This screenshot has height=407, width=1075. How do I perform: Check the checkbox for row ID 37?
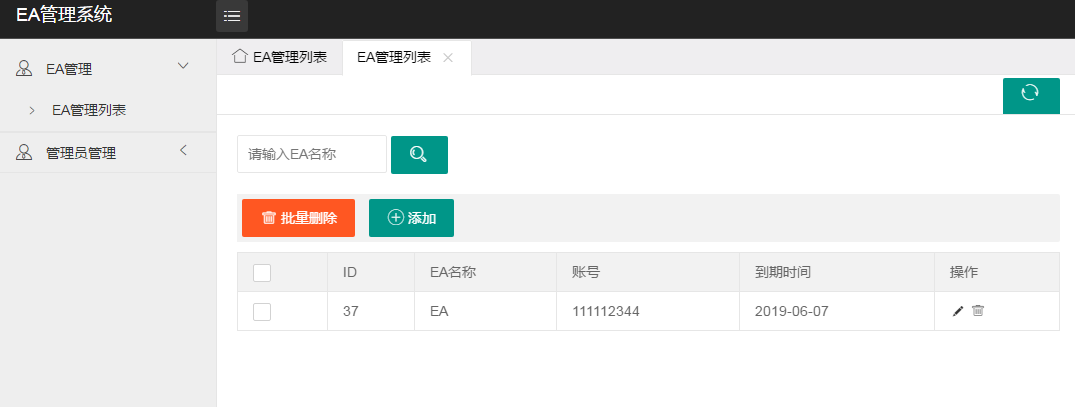coord(262,312)
